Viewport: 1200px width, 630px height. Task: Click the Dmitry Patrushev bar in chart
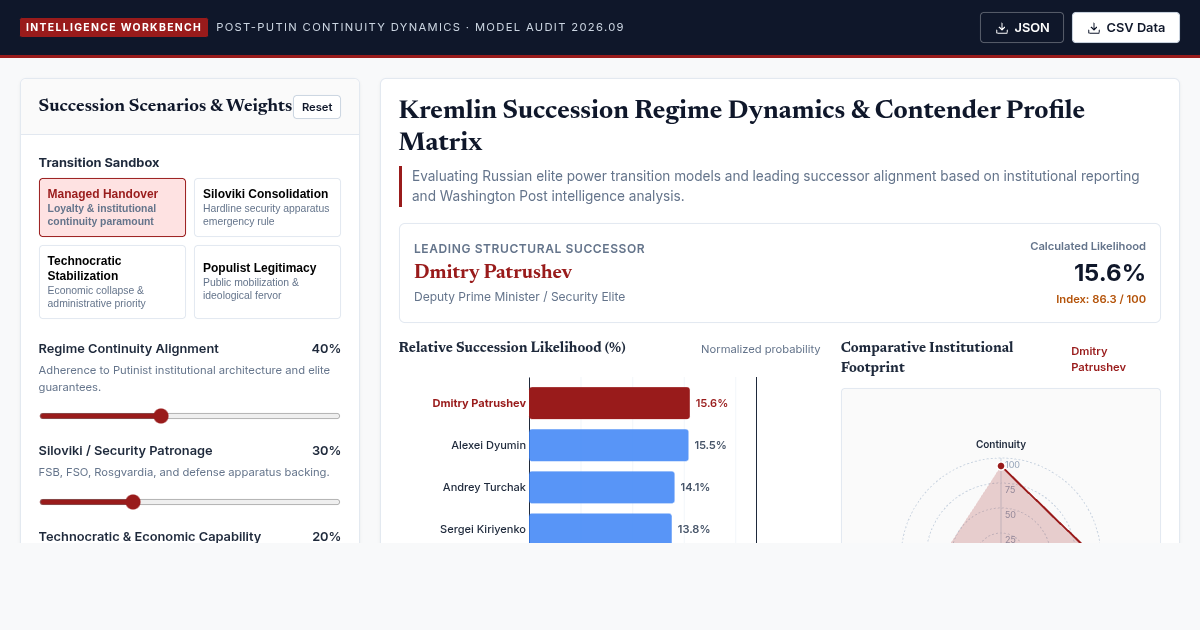click(609, 403)
